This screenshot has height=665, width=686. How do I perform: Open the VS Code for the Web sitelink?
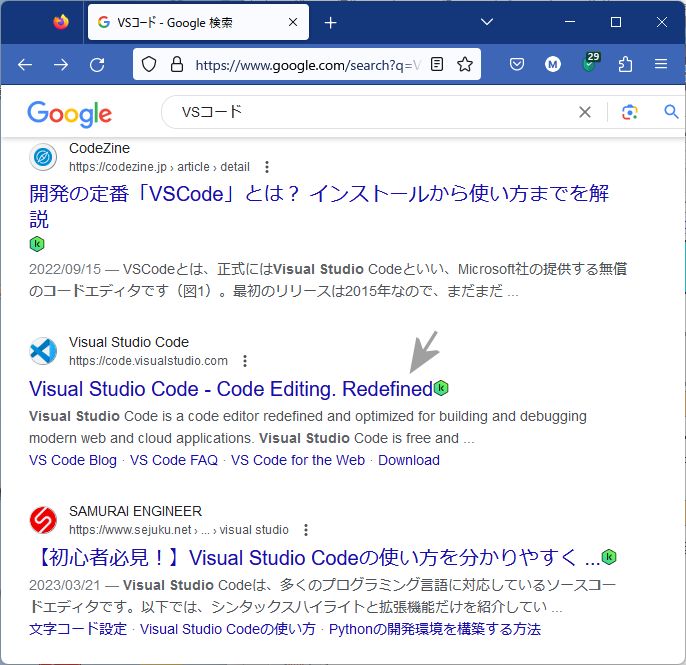[x=298, y=460]
